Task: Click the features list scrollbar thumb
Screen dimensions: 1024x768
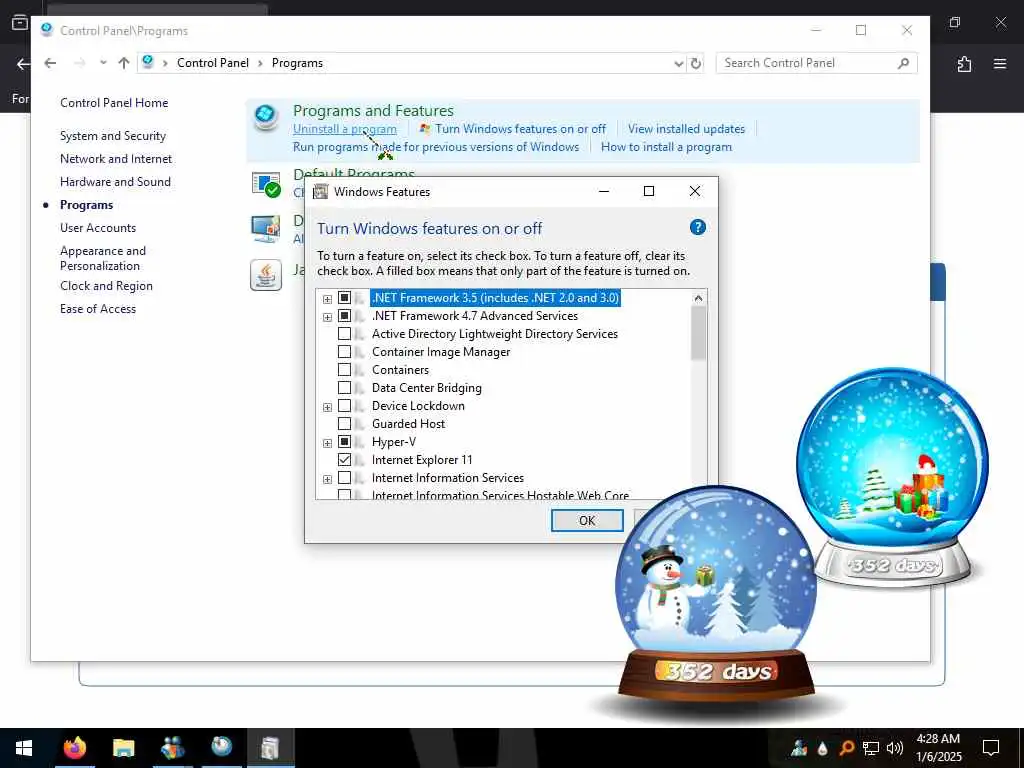Action: [698, 332]
